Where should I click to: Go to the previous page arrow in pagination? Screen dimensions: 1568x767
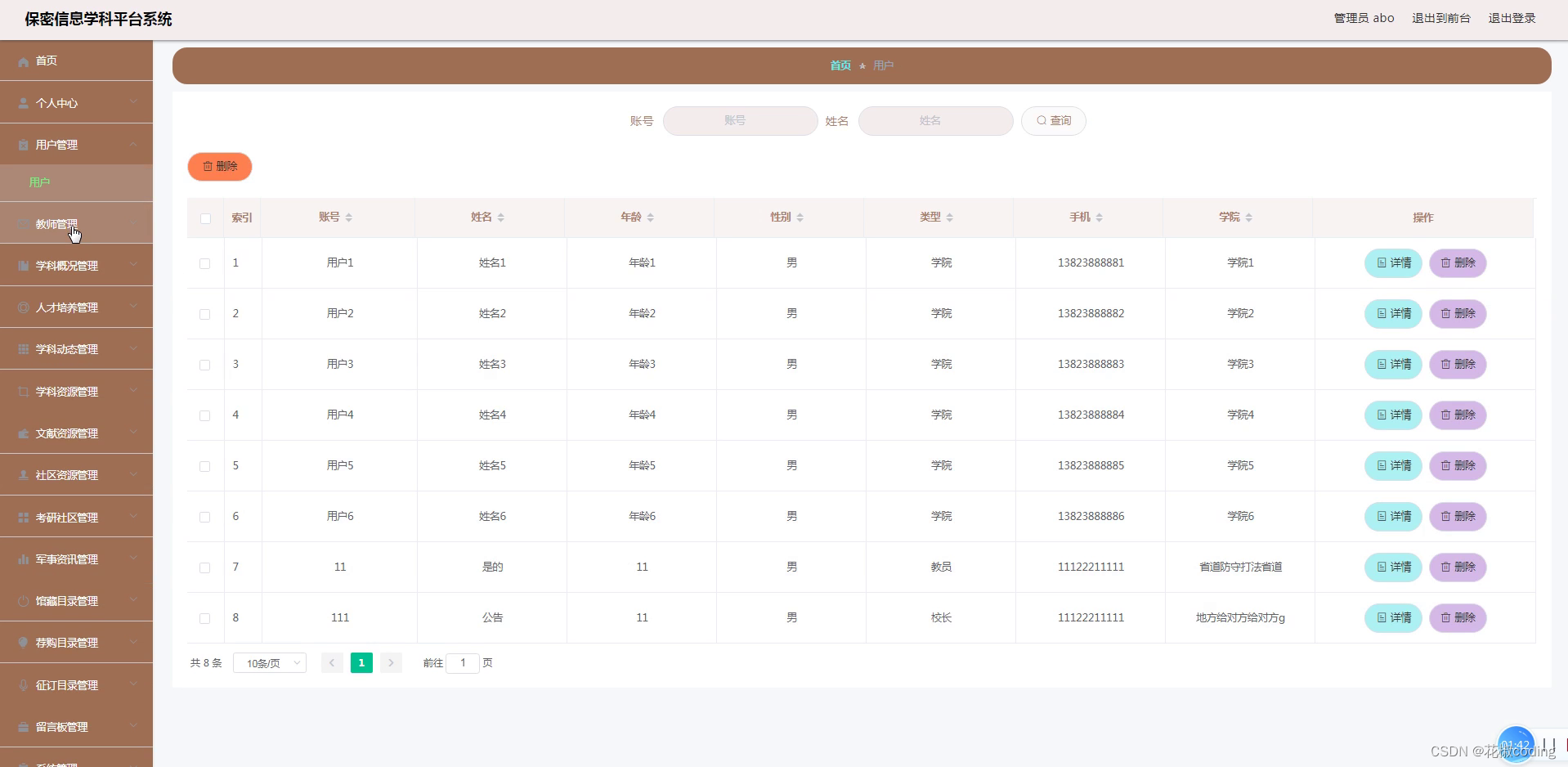[332, 662]
